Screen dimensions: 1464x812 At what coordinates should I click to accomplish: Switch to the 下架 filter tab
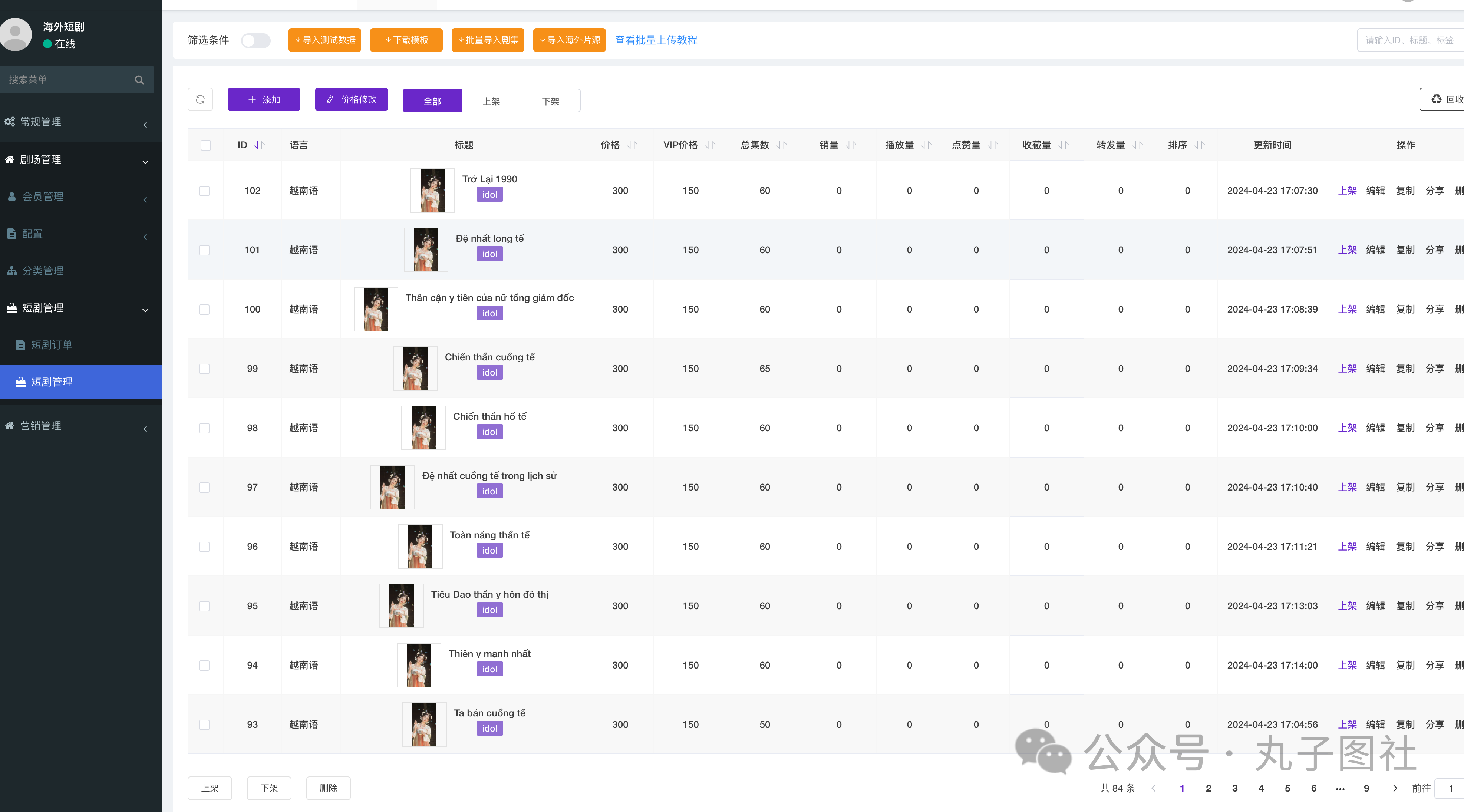551,101
